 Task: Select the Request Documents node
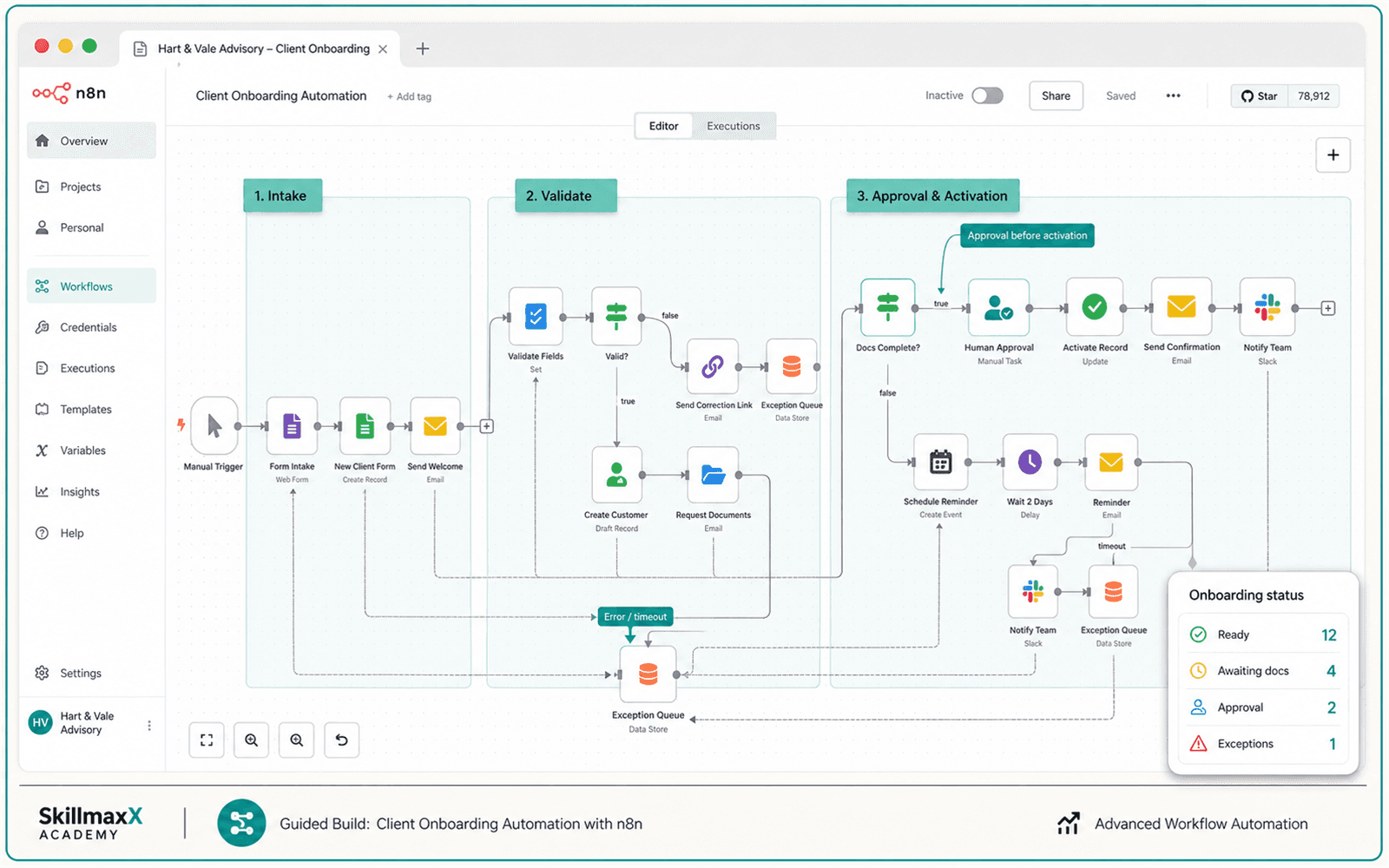tap(713, 475)
